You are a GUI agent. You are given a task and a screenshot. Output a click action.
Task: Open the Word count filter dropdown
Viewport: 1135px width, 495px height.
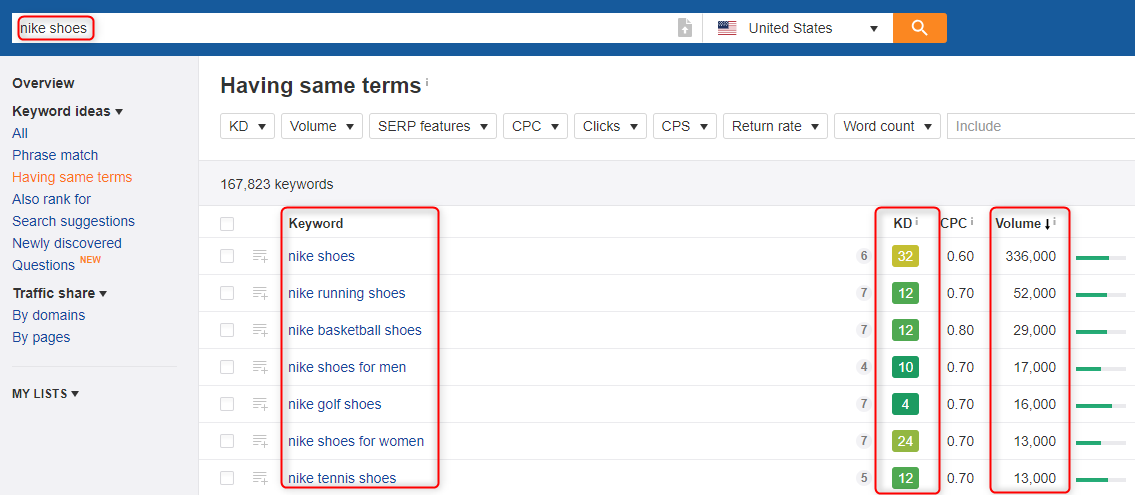(x=887, y=126)
